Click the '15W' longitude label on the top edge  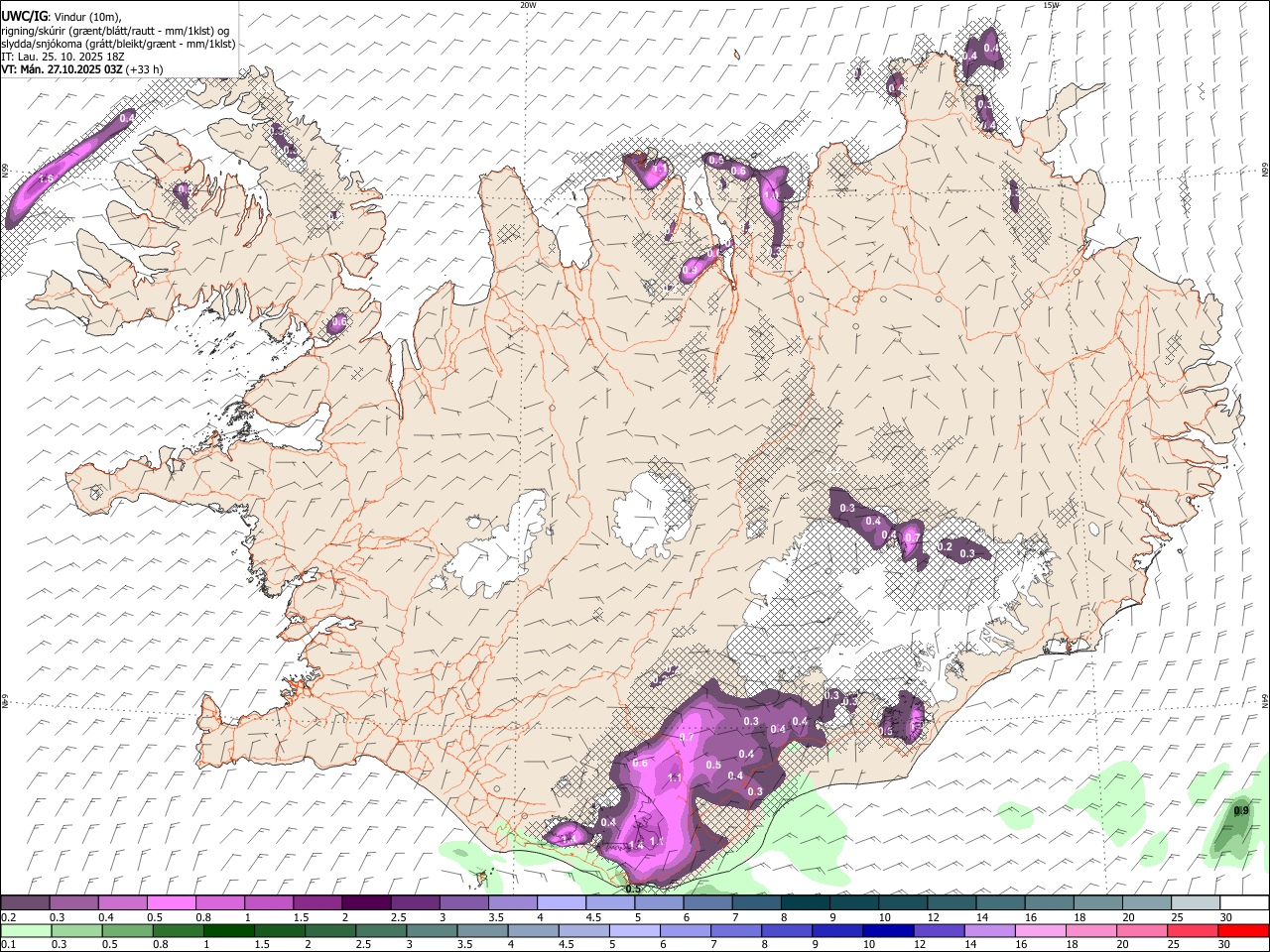pyautogui.click(x=1051, y=5)
